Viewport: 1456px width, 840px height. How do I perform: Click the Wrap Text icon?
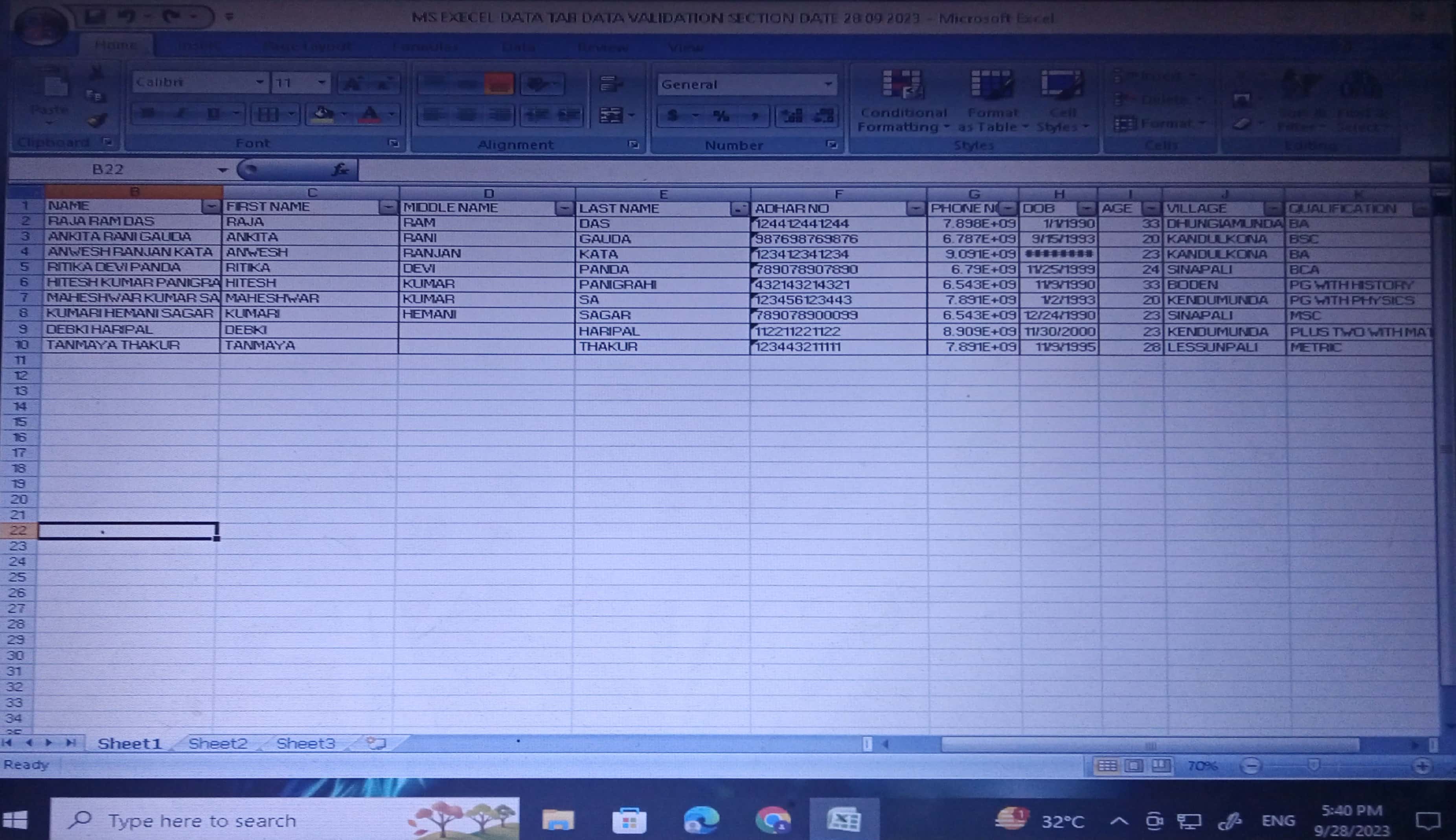pos(610,84)
